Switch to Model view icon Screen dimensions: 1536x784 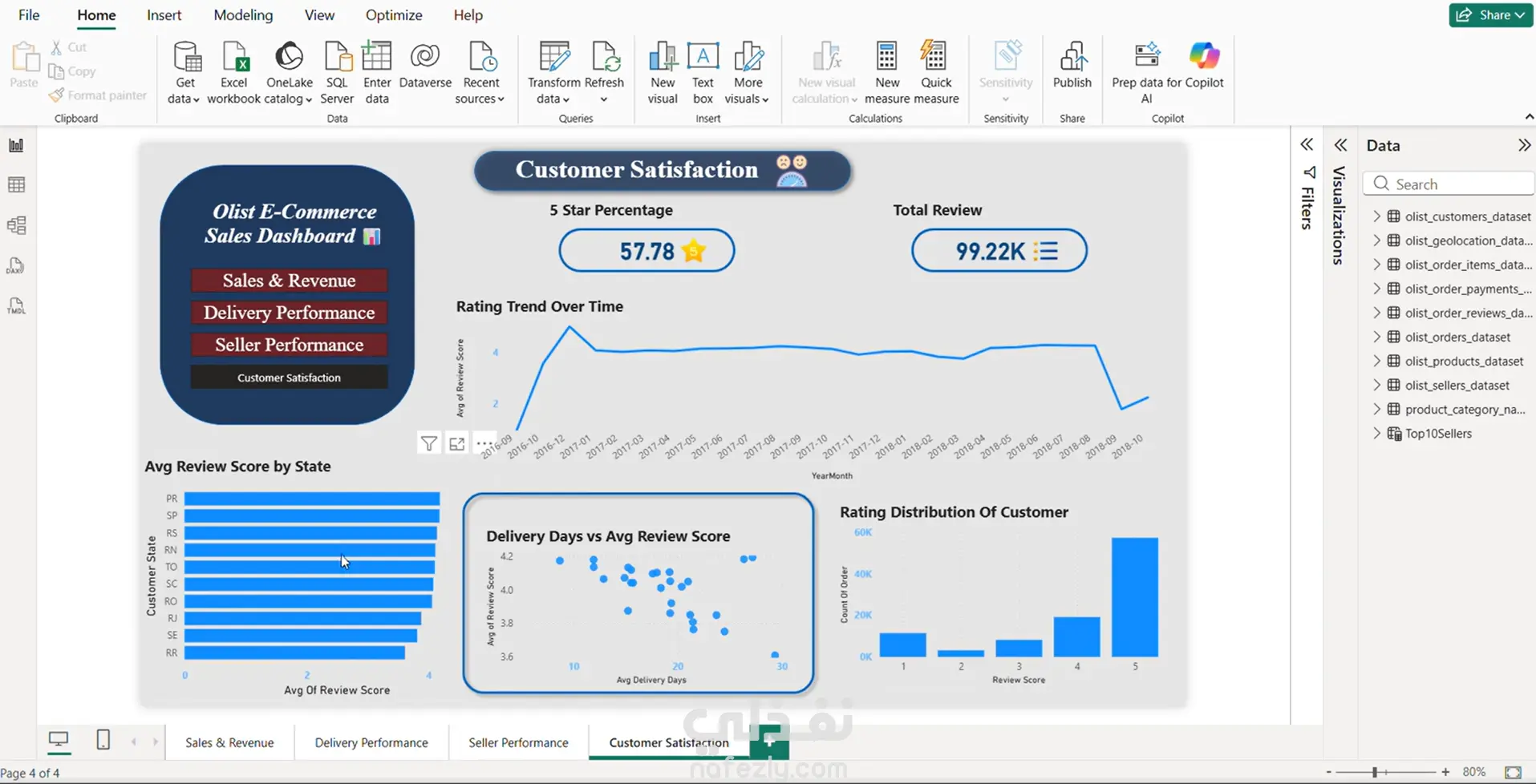click(x=16, y=225)
